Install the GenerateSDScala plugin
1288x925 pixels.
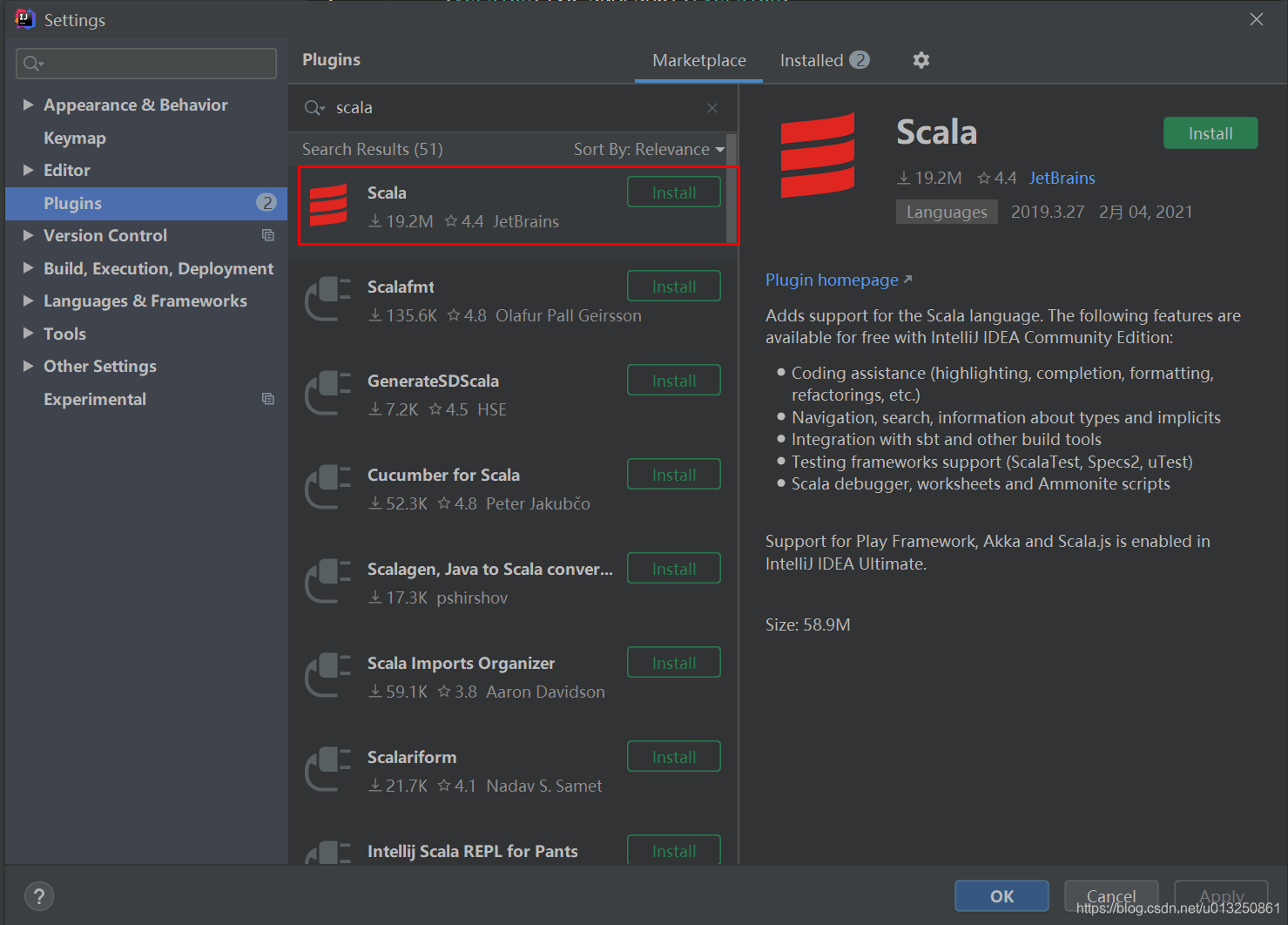click(x=674, y=381)
